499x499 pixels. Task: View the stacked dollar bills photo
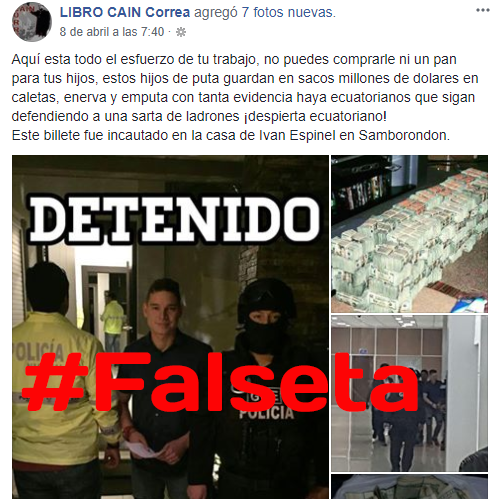click(409, 234)
